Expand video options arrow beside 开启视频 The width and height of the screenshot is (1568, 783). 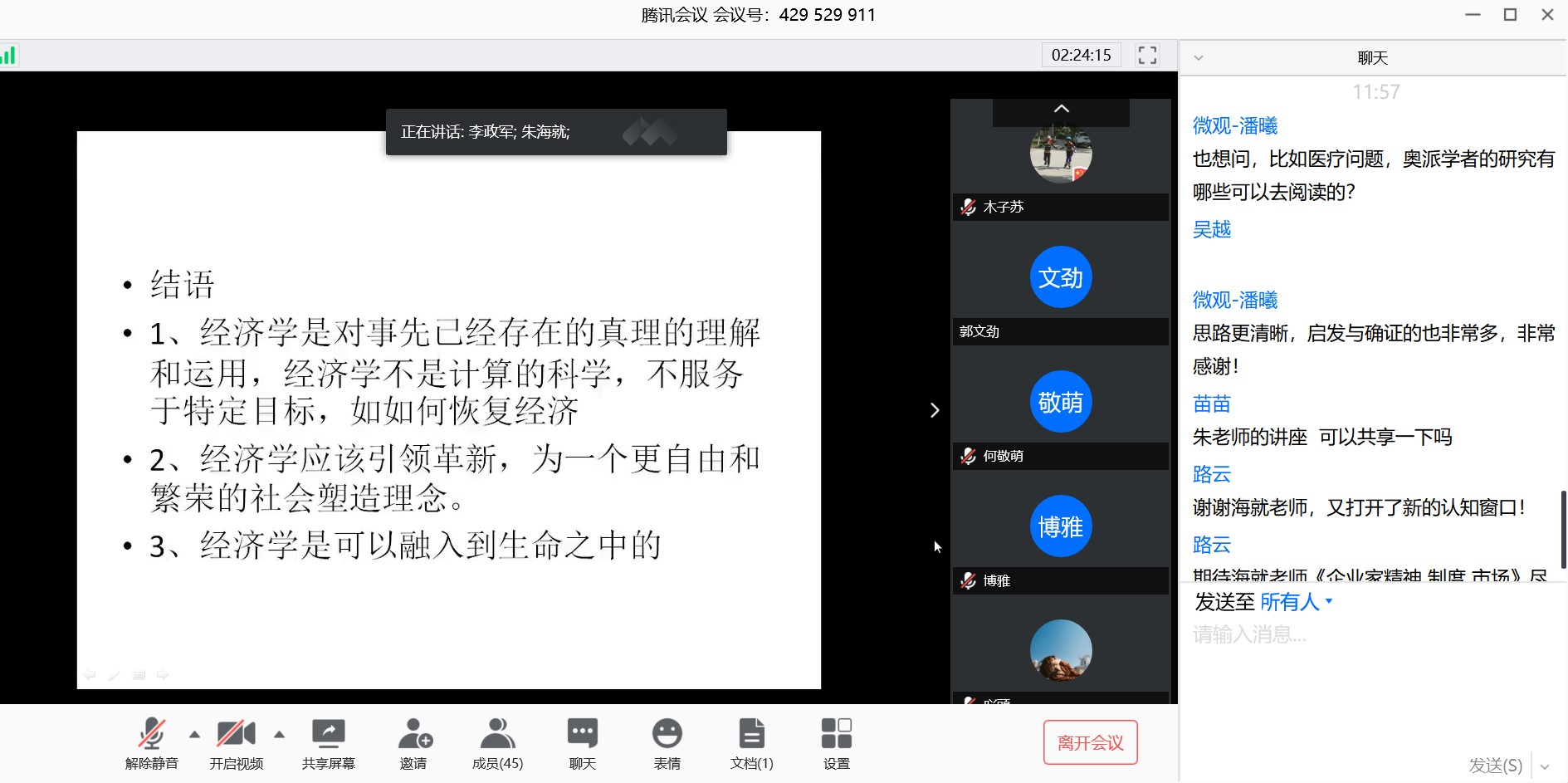279,734
